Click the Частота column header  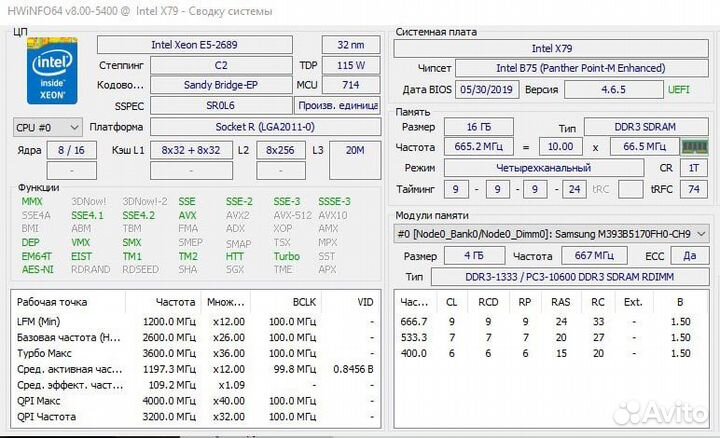(x=175, y=302)
